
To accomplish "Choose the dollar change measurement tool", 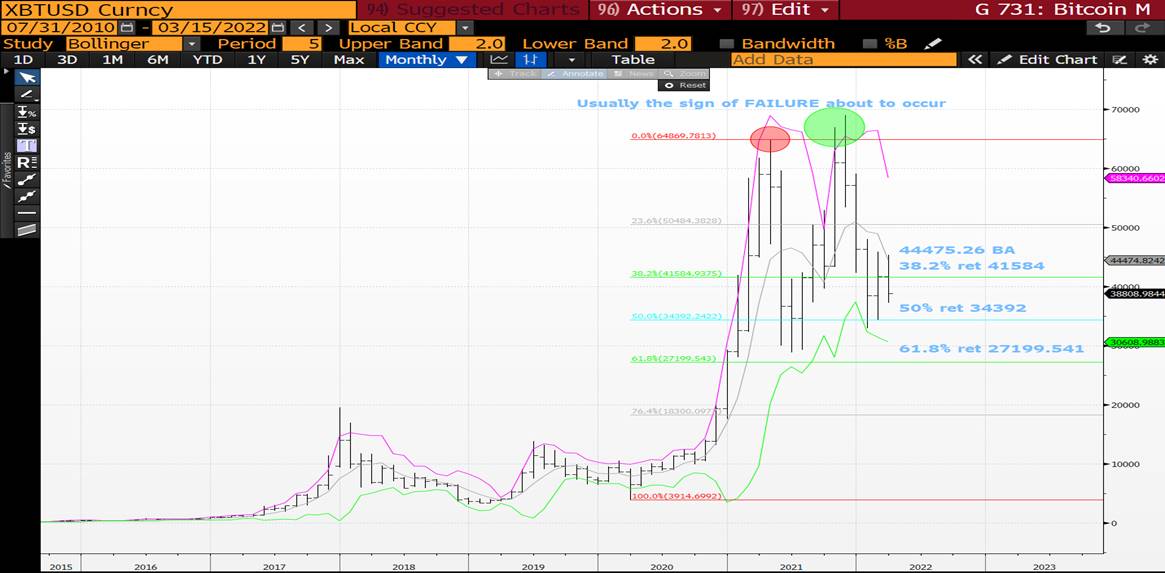I will coord(27,129).
